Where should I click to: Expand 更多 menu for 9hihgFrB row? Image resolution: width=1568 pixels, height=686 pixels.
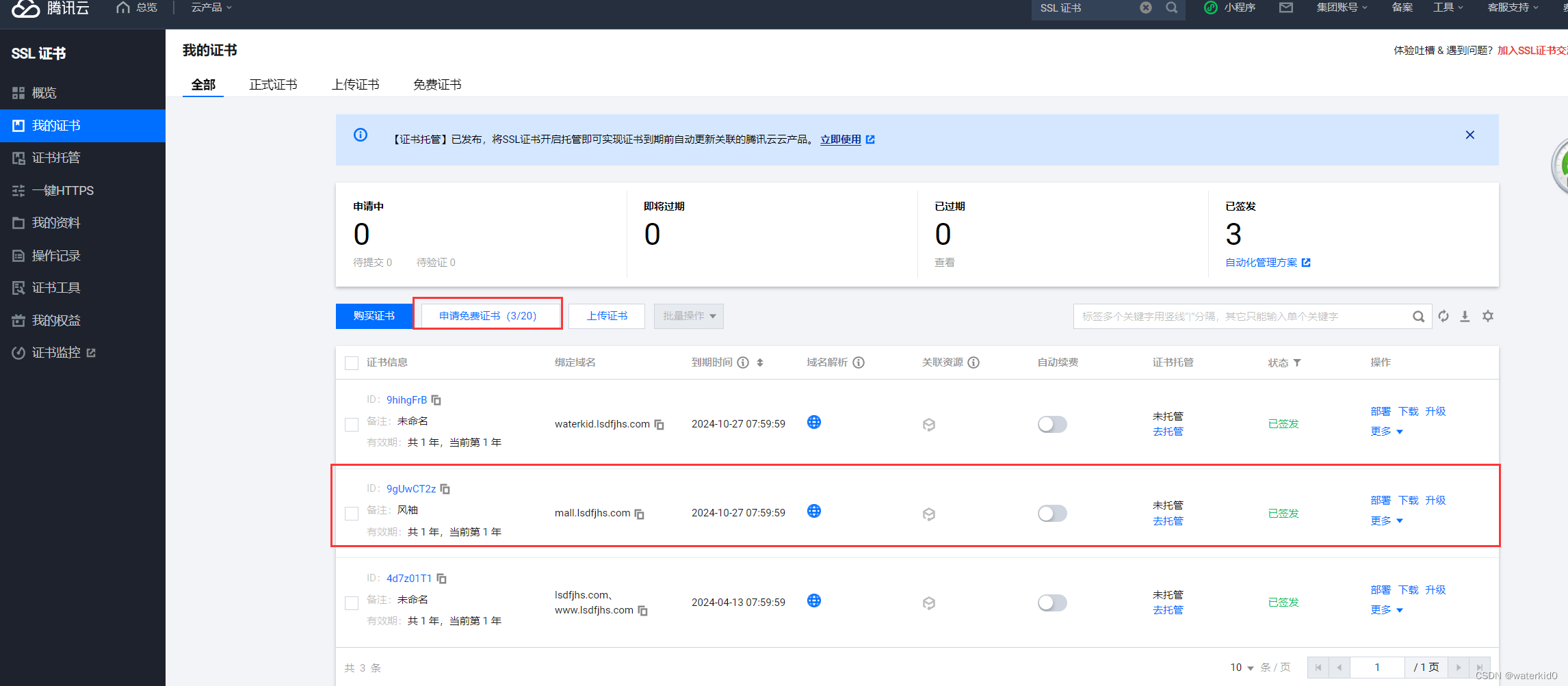pos(1387,432)
